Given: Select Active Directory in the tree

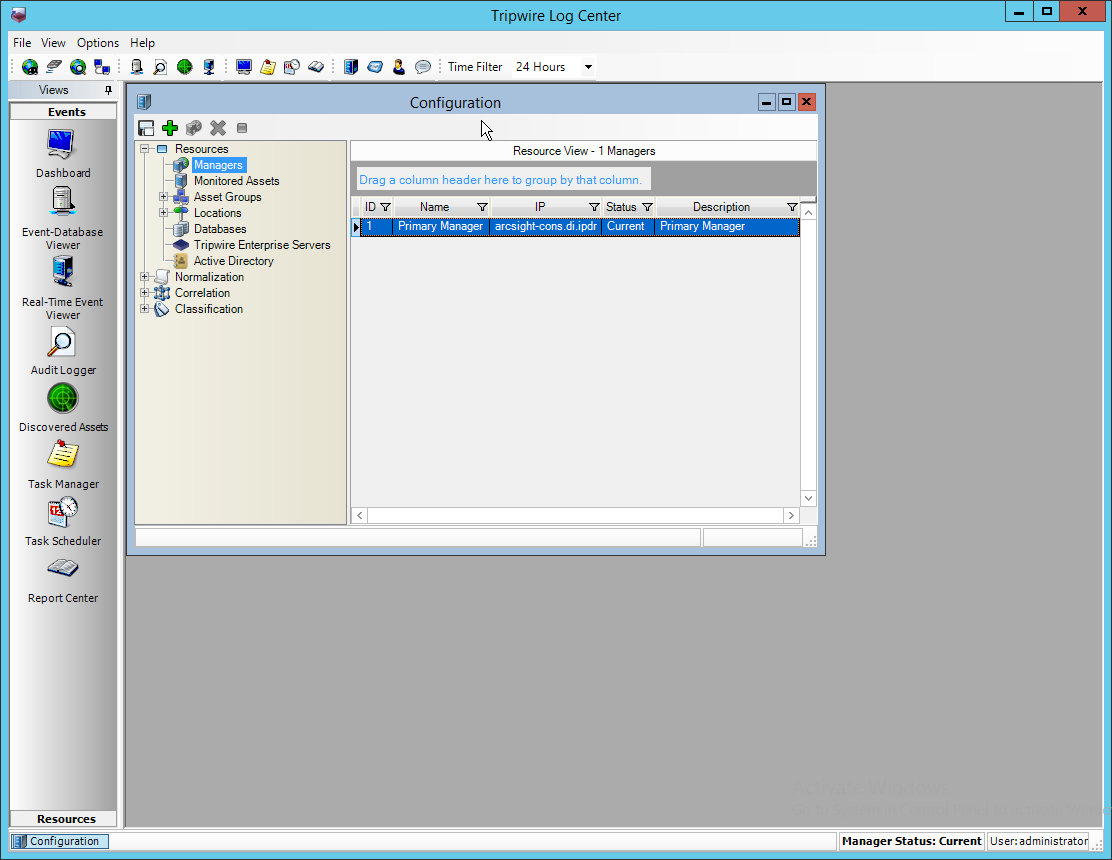Looking at the screenshot, I should coord(233,261).
